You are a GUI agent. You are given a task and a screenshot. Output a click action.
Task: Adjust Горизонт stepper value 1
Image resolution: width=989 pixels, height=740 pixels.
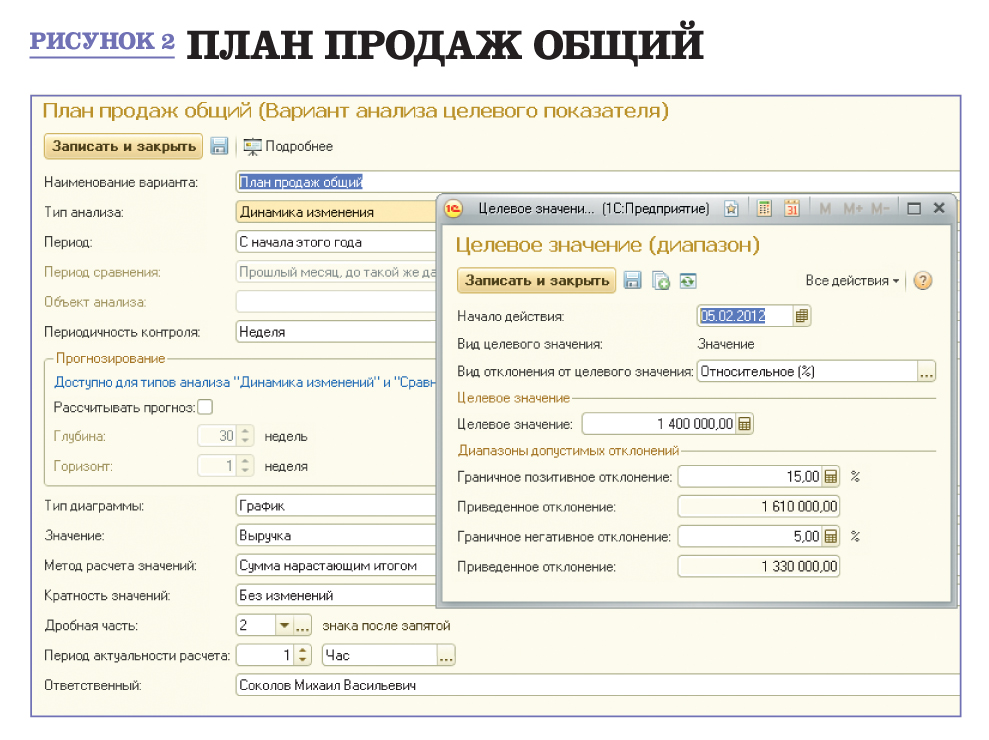[x=245, y=466]
